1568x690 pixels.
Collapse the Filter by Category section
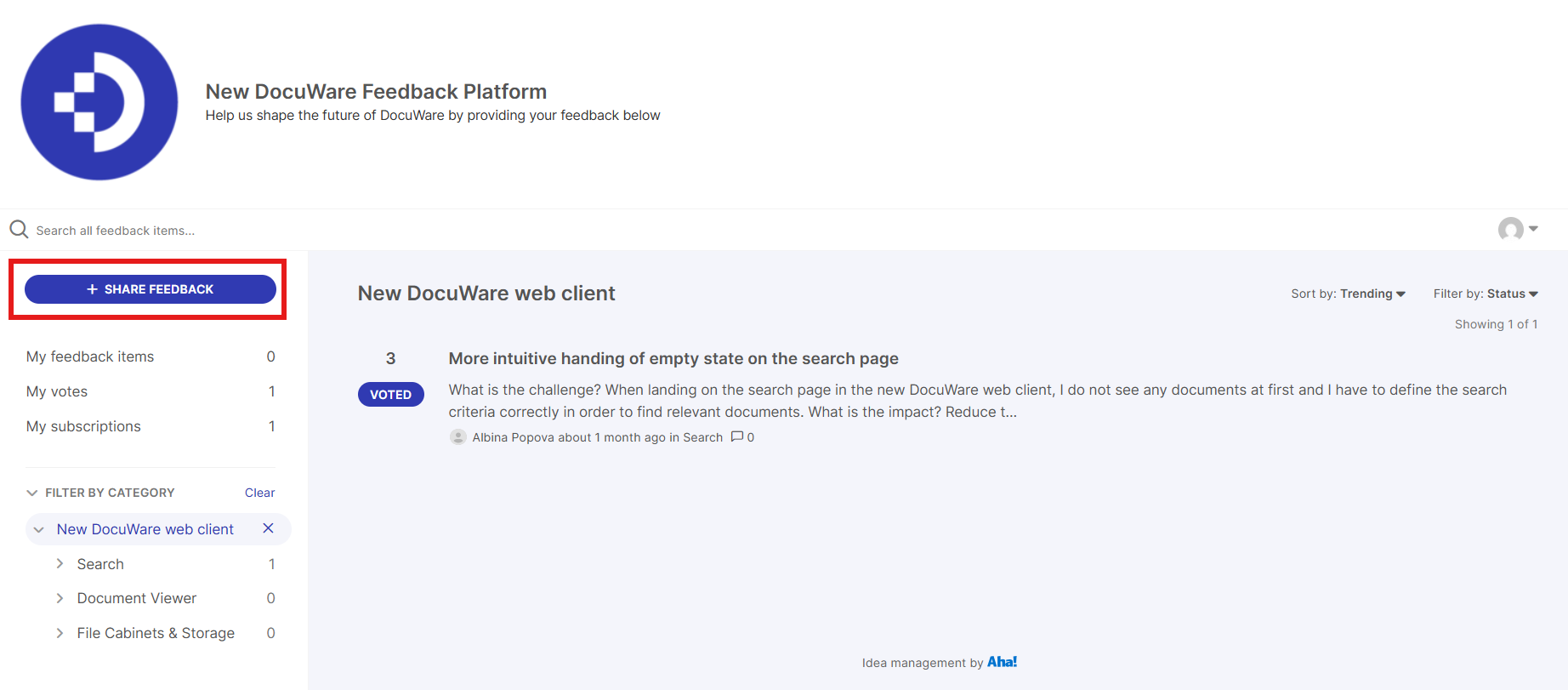pyautogui.click(x=32, y=493)
